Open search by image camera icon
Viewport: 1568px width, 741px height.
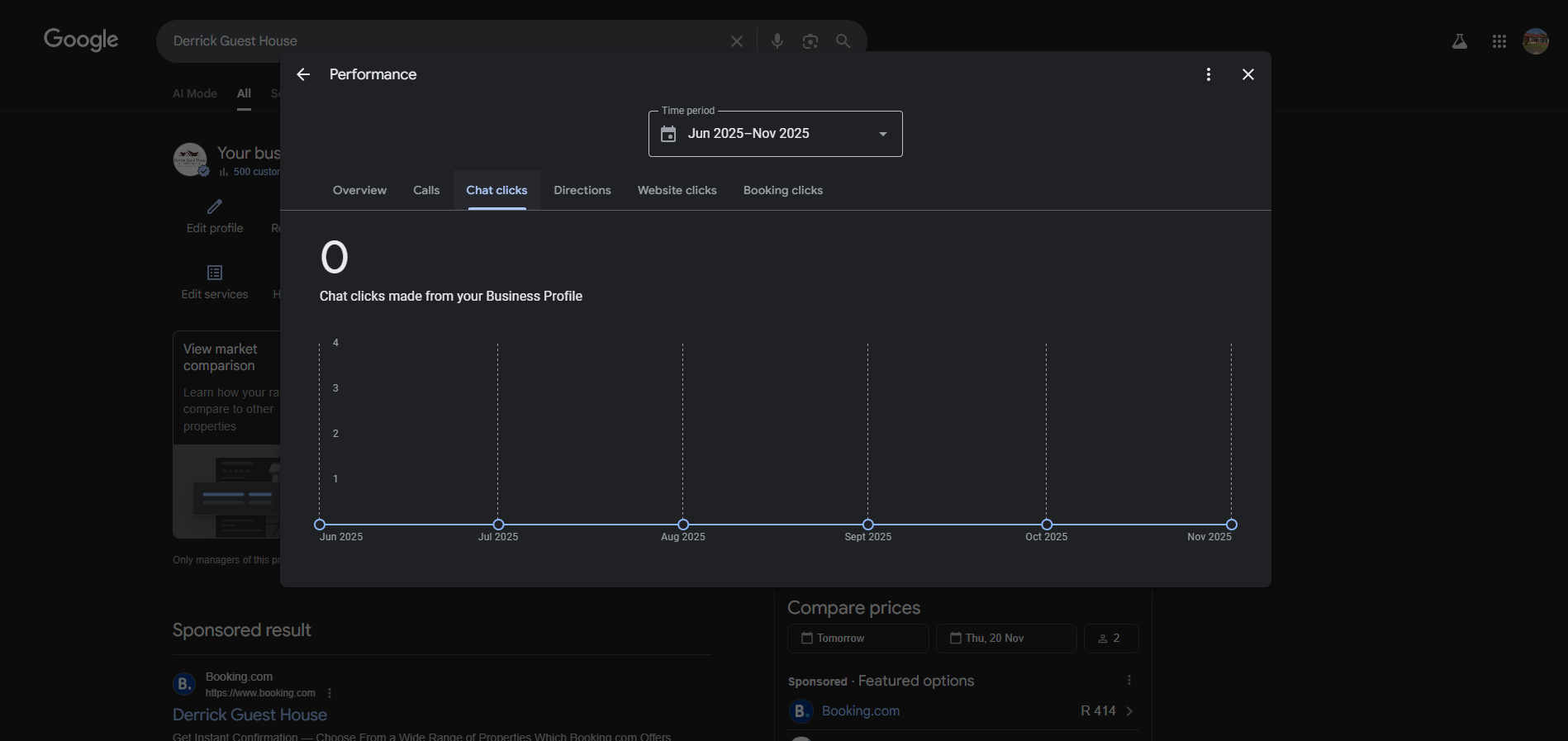pyautogui.click(x=810, y=40)
